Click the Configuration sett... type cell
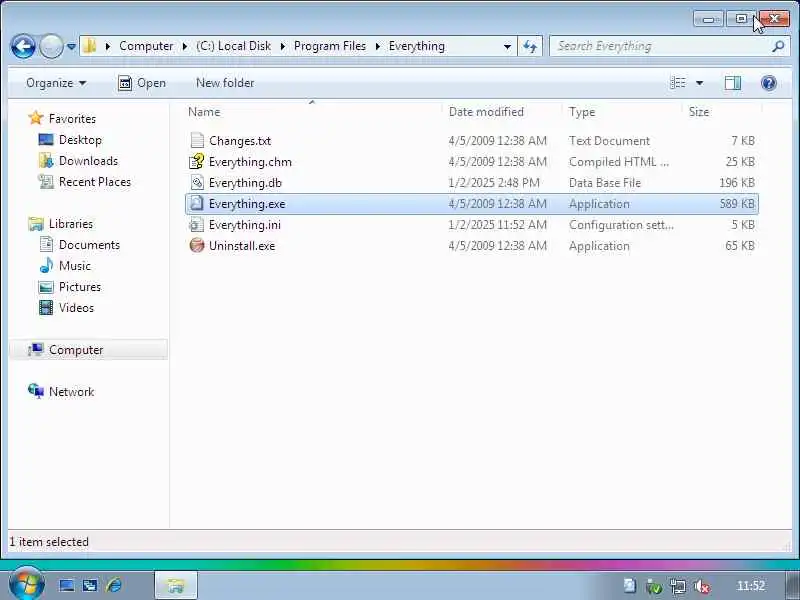This screenshot has height=600, width=800. point(621,225)
